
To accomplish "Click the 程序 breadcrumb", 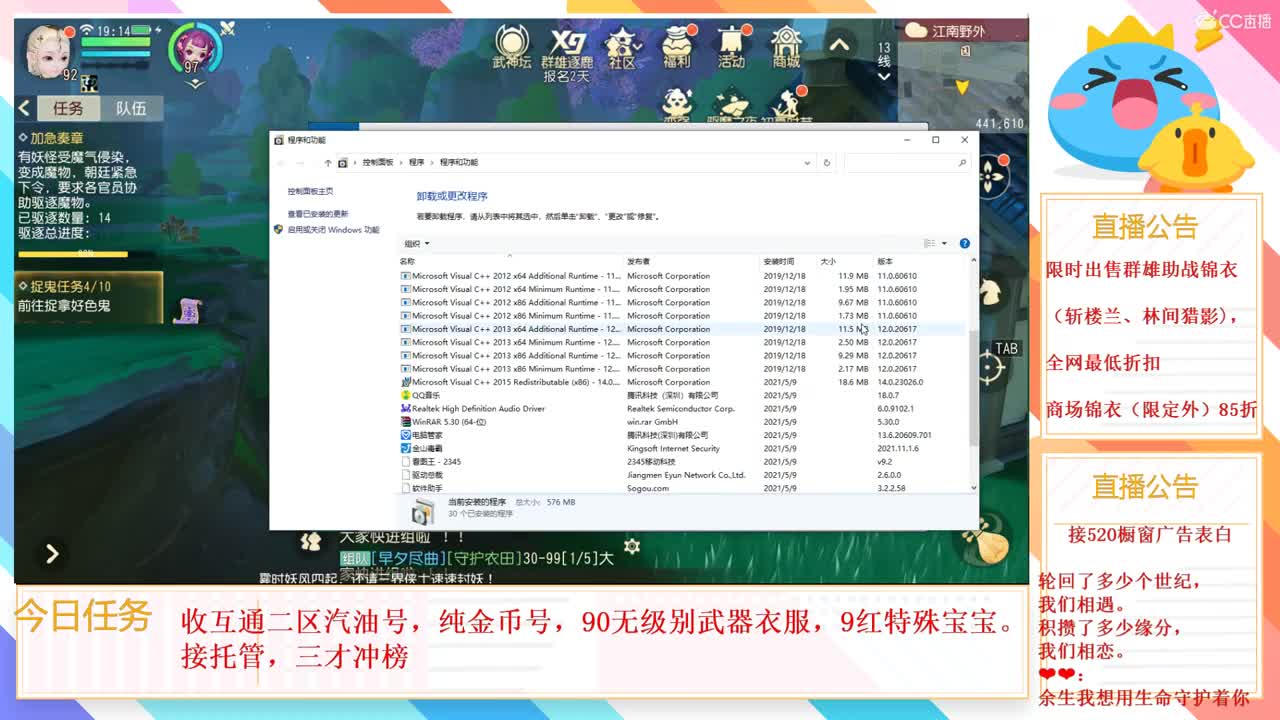I will pos(416,162).
